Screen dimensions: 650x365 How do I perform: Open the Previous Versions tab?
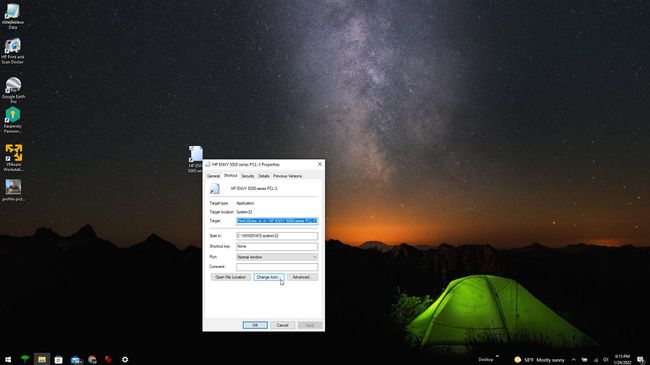[287, 176]
